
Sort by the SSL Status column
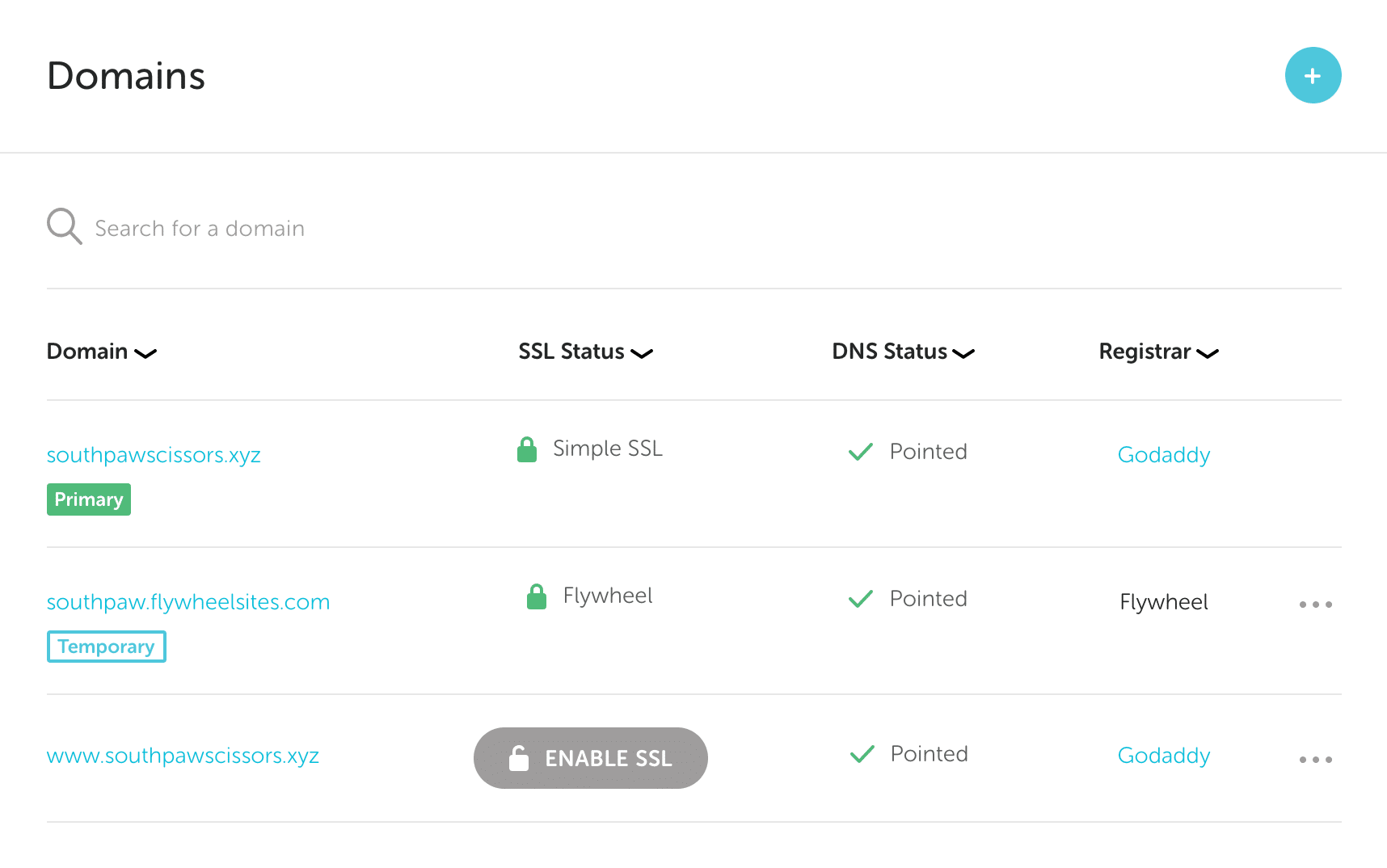click(x=585, y=352)
